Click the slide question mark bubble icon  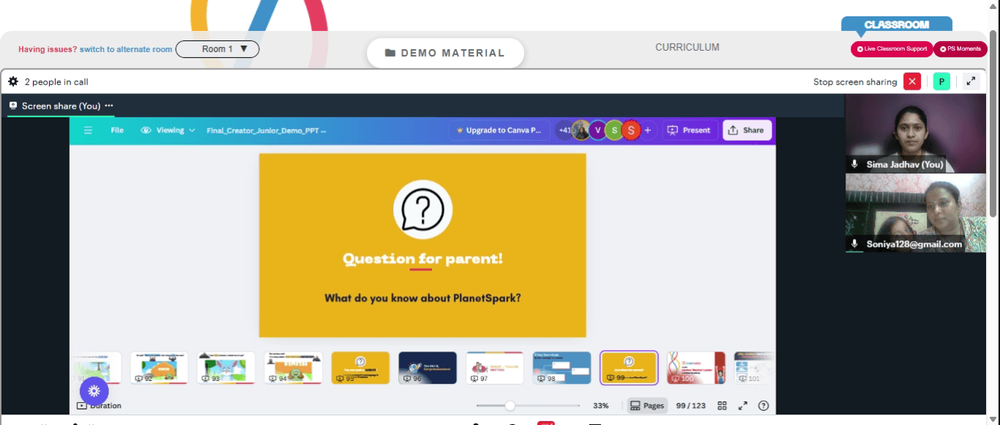pos(422,209)
